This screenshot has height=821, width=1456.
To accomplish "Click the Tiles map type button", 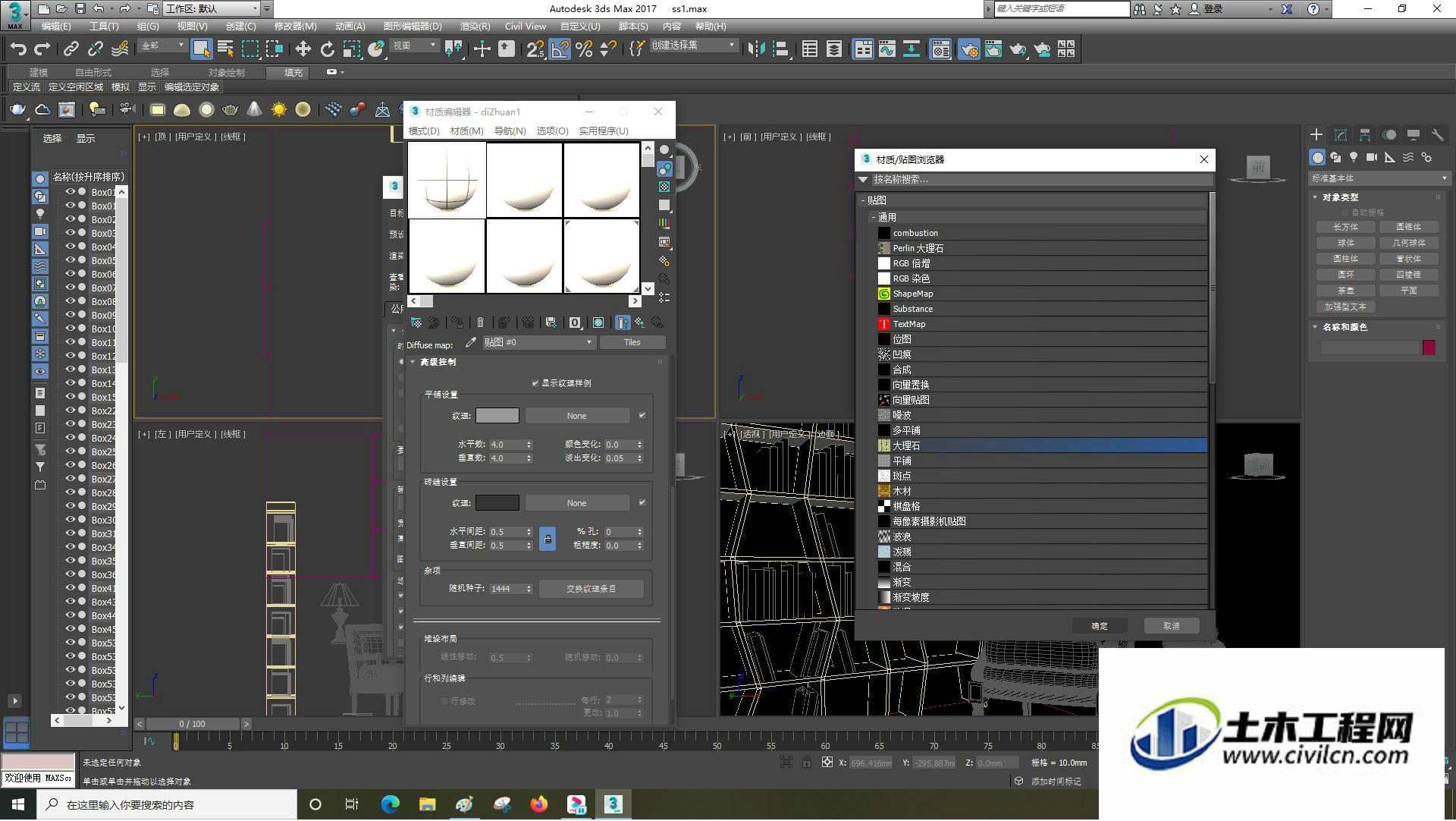I will [632, 342].
